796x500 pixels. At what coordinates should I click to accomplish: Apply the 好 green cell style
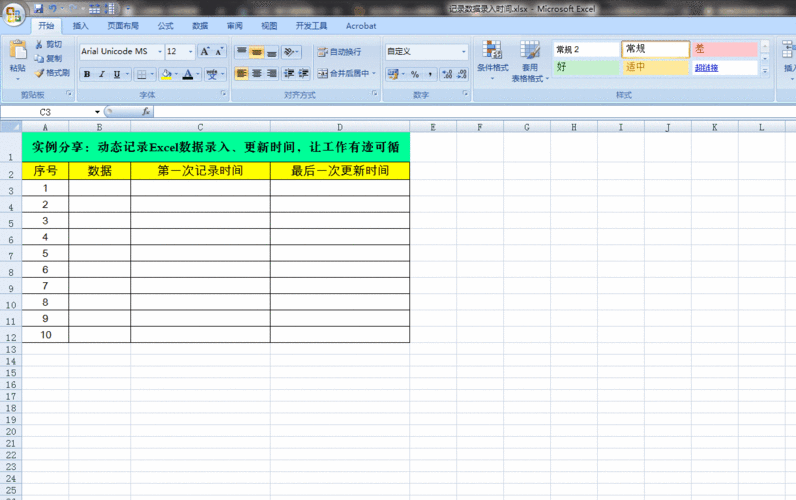pos(586,67)
